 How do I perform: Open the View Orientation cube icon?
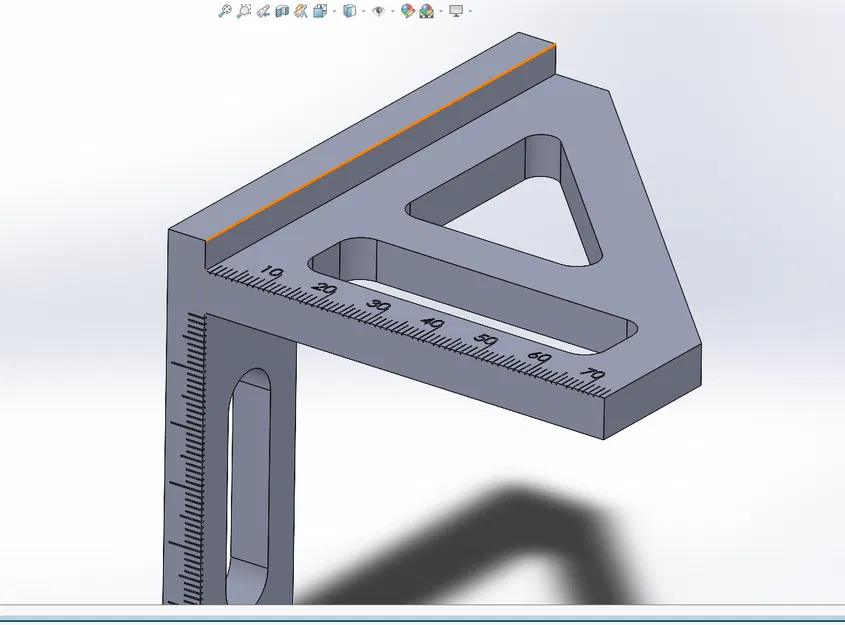click(350, 12)
